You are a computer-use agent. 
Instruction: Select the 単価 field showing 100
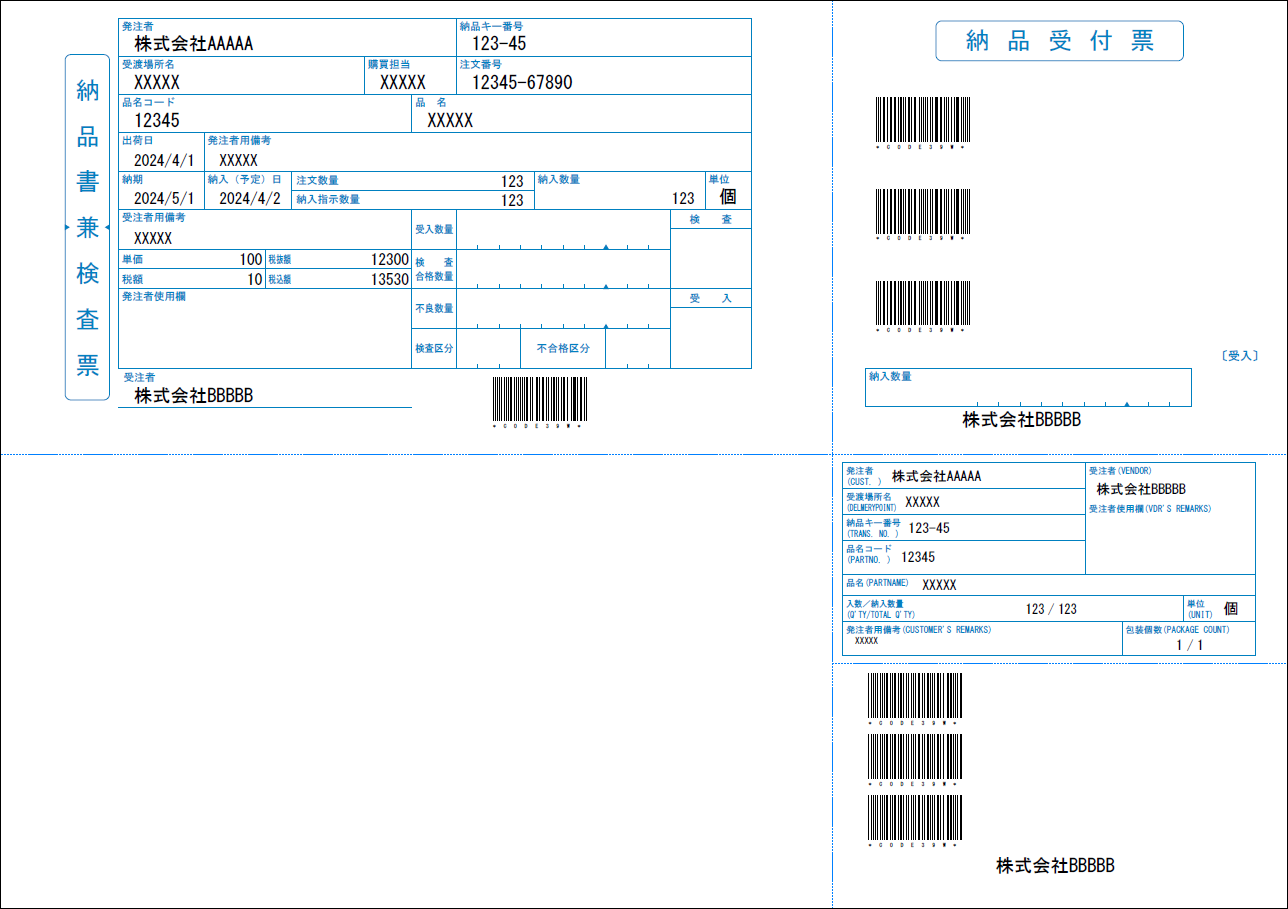250,259
